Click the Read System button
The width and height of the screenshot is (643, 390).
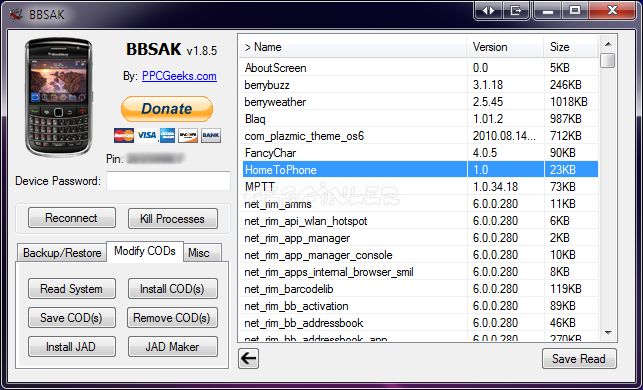coord(72,289)
